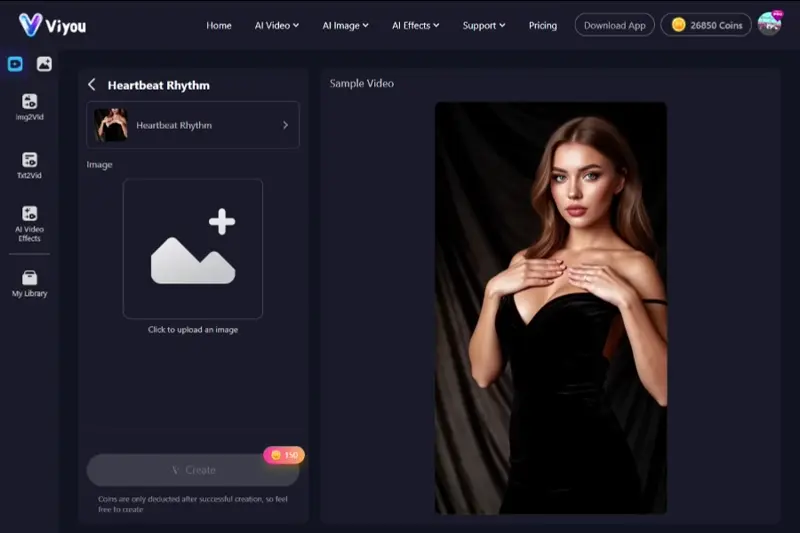The image size is (800, 533).
Task: Expand the AI Effects menu
Action: pyautogui.click(x=415, y=26)
